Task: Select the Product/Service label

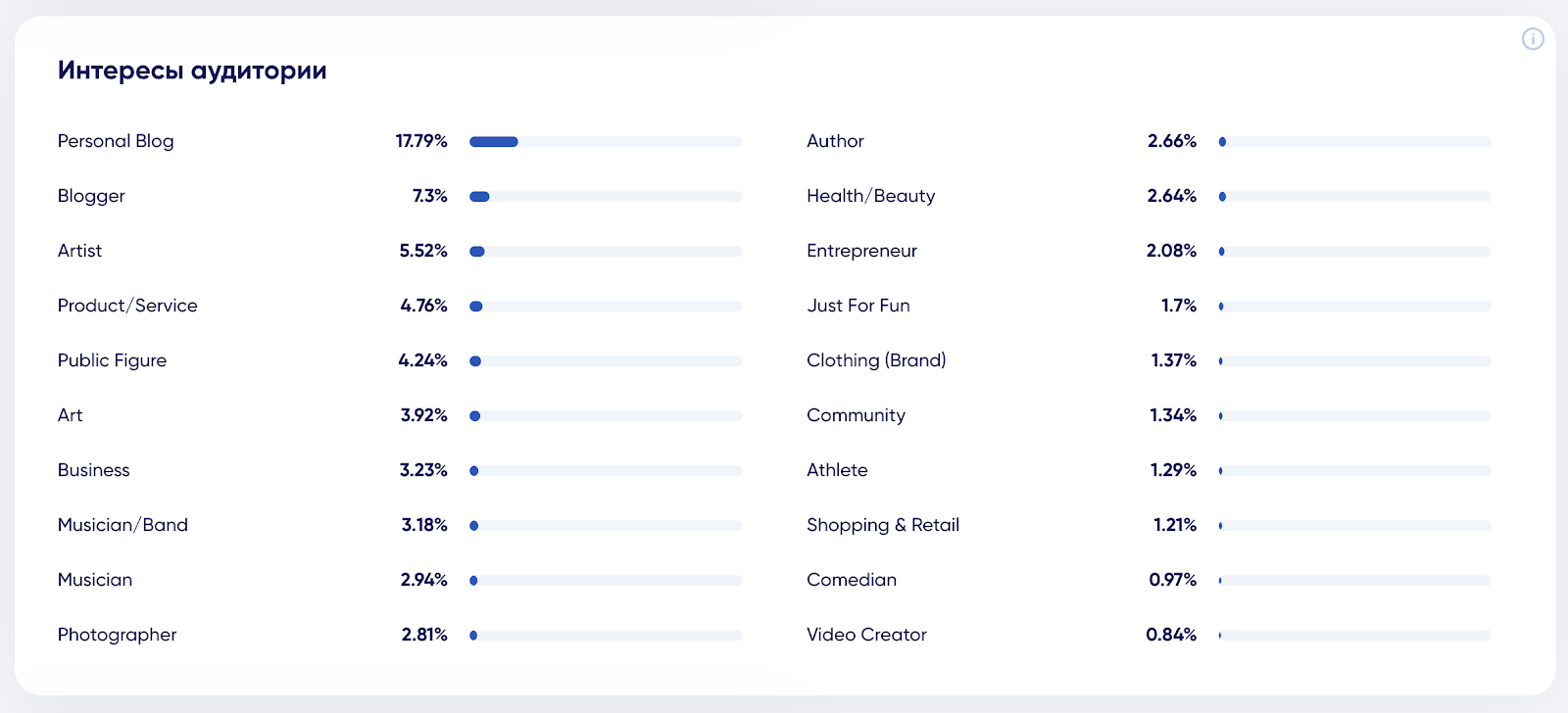Action: pos(127,306)
